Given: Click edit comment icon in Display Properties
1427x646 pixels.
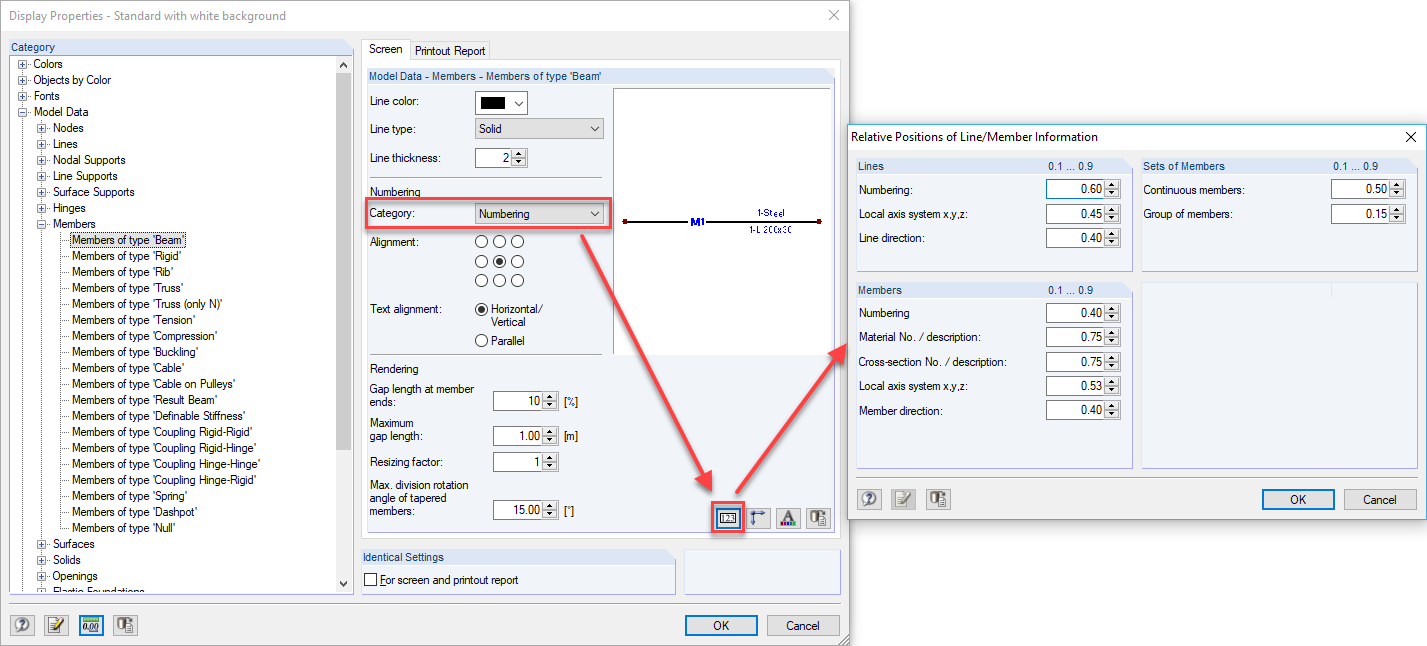Looking at the screenshot, I should (56, 625).
